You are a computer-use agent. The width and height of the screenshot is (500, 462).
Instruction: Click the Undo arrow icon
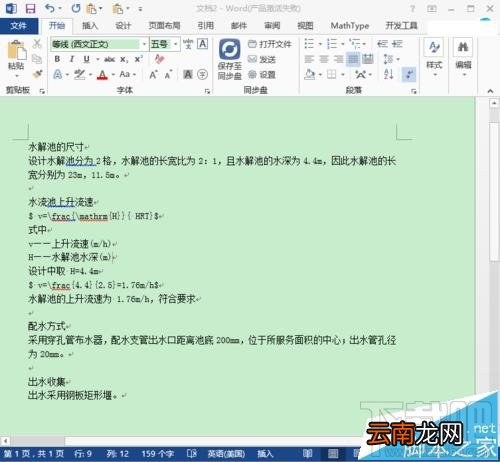[50, 8]
